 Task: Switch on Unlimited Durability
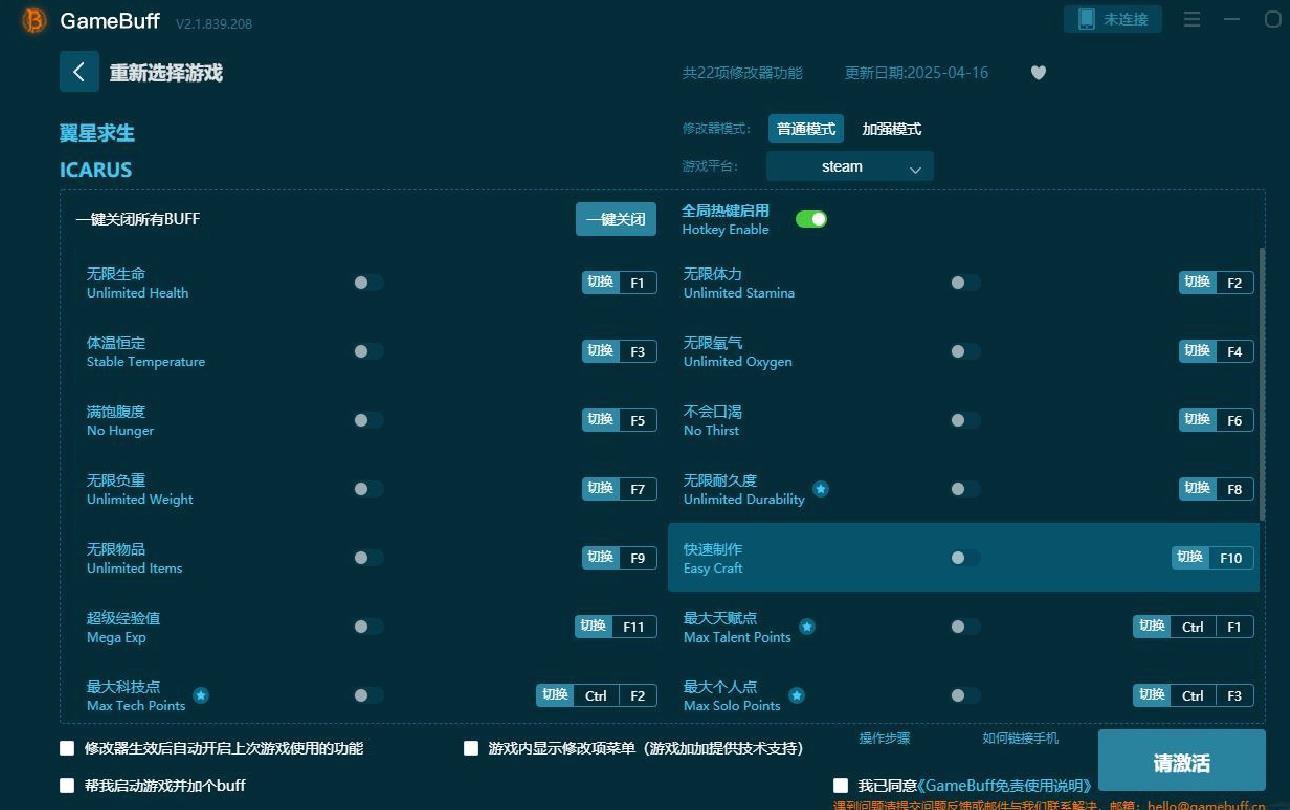pyautogui.click(x=965, y=489)
